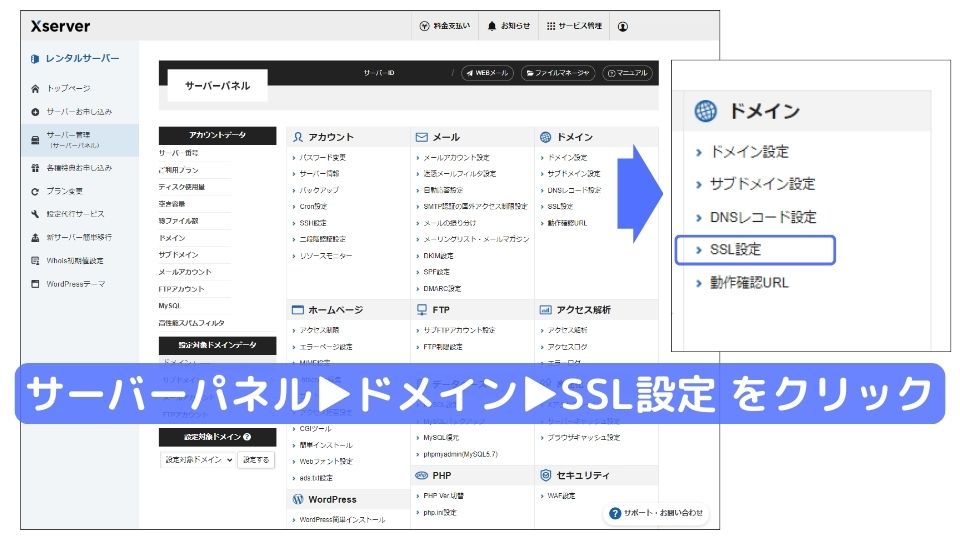Click the computer icon of FTP section
The width and height of the screenshot is (960, 540).
(x=422, y=310)
